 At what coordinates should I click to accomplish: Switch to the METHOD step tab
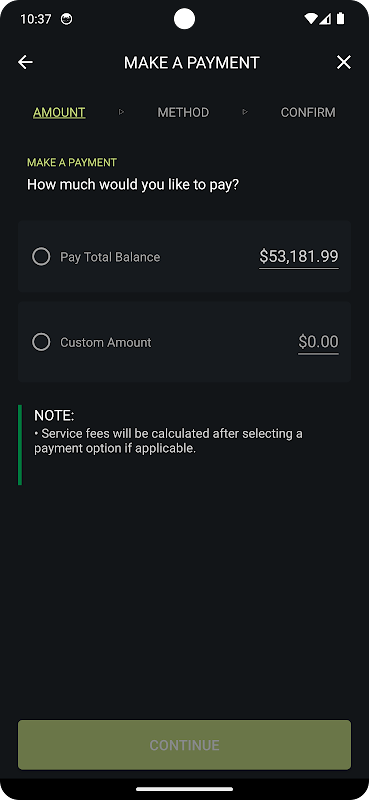[183, 112]
